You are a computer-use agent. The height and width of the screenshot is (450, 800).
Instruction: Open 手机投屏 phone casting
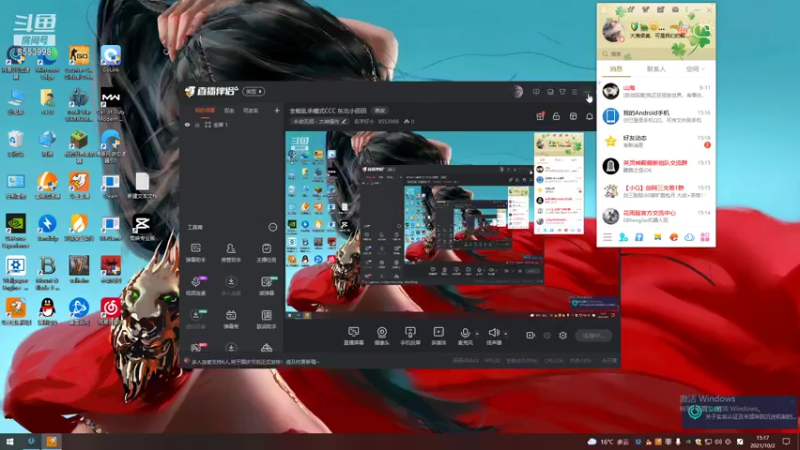410,336
